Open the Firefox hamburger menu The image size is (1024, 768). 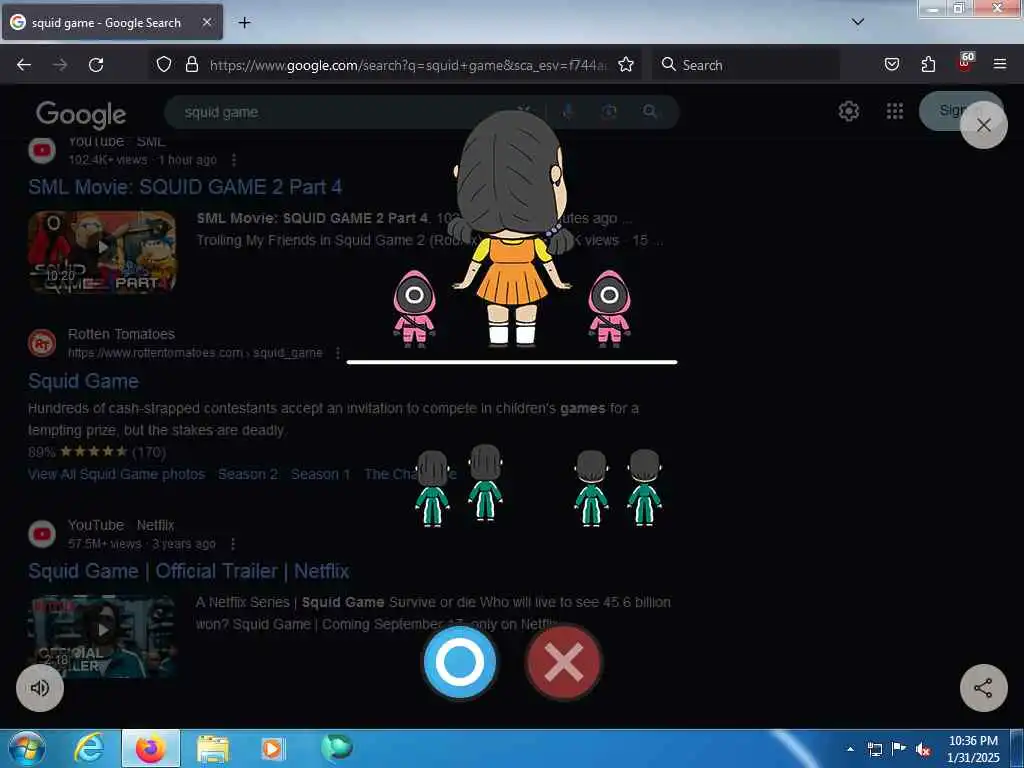tap(1000, 64)
